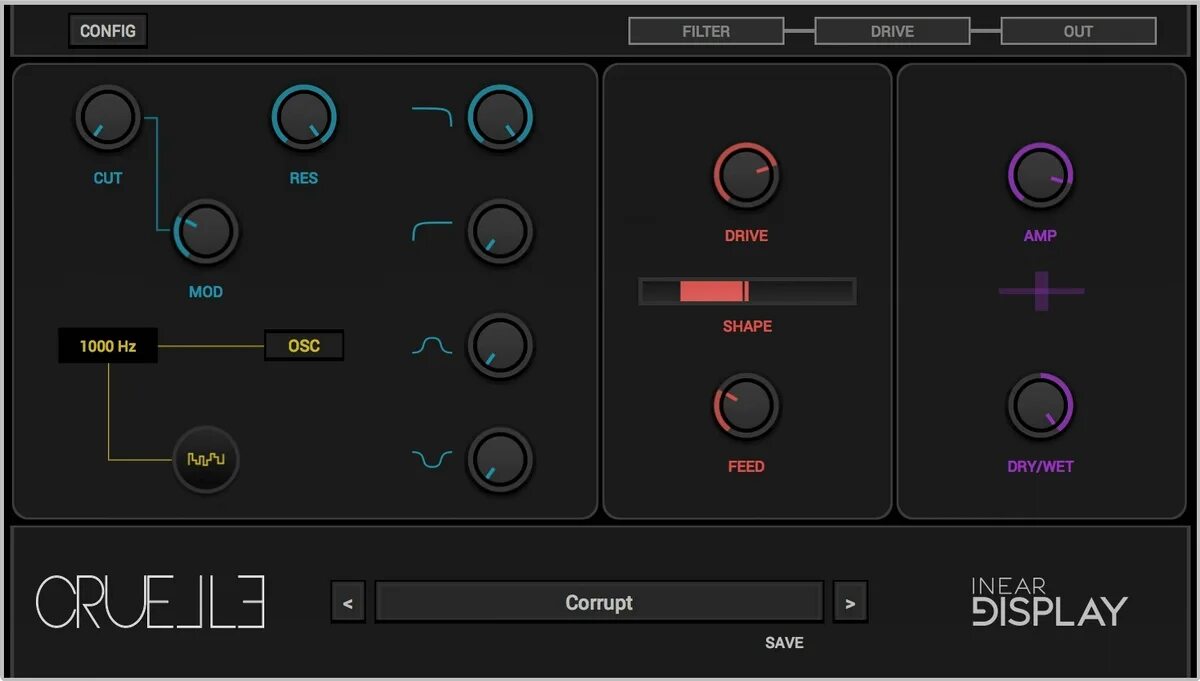Toggle the OSC modulation source button
This screenshot has height=681, width=1200.
pyautogui.click(x=304, y=346)
